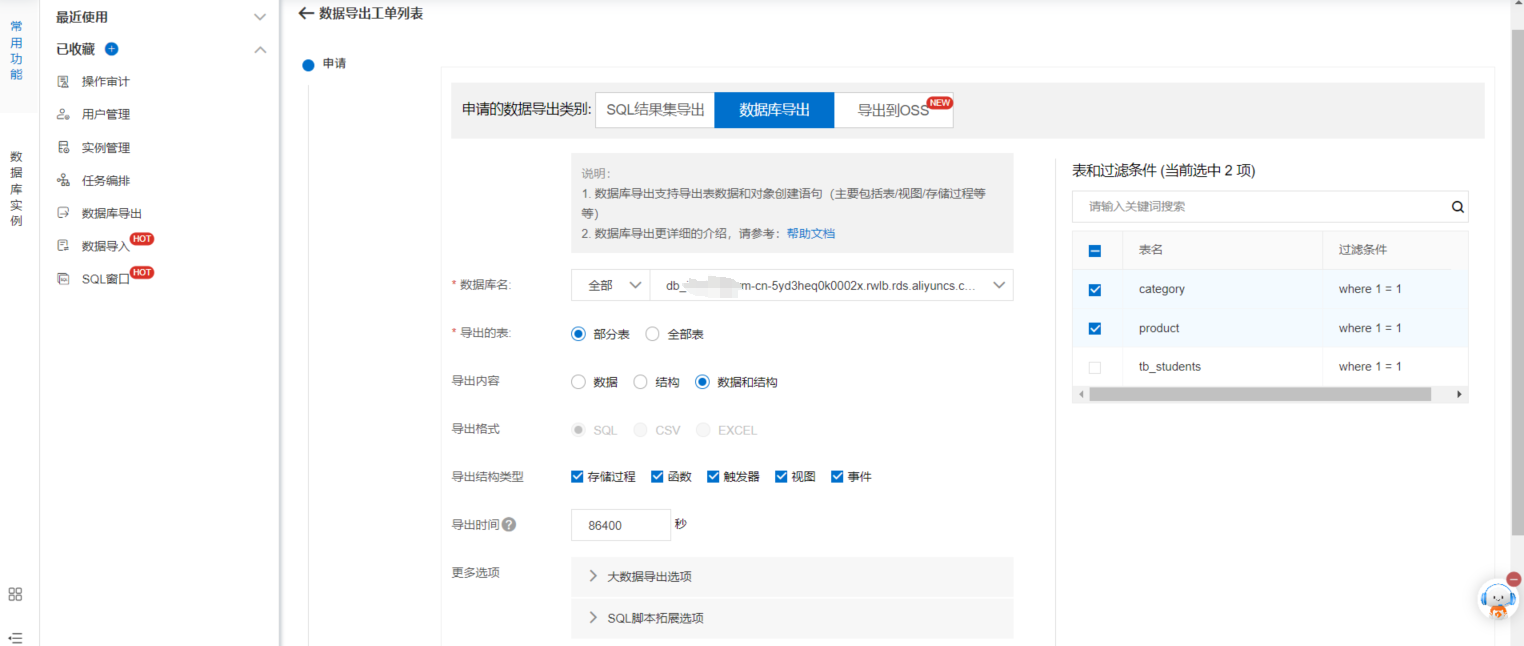1524x646 pixels.
Task: Open the 帮助文档 link
Action: tap(811, 233)
